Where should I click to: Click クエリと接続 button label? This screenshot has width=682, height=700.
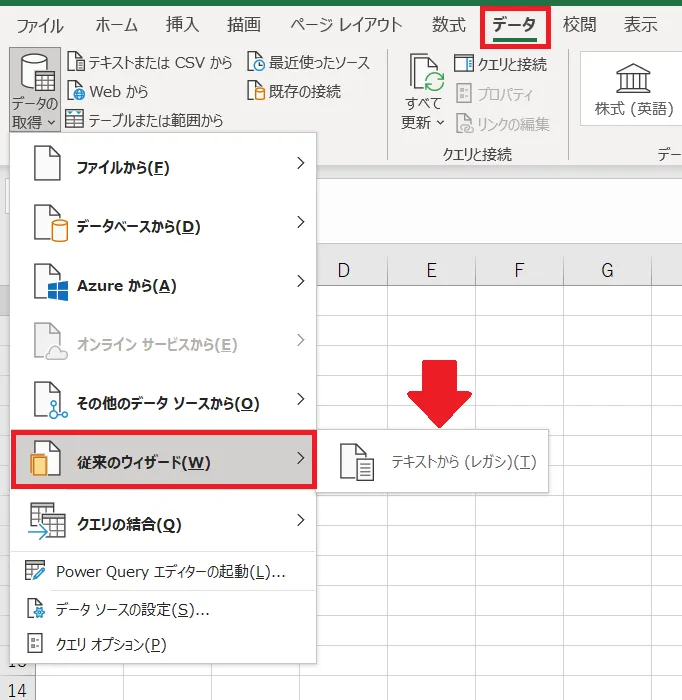tap(512, 64)
